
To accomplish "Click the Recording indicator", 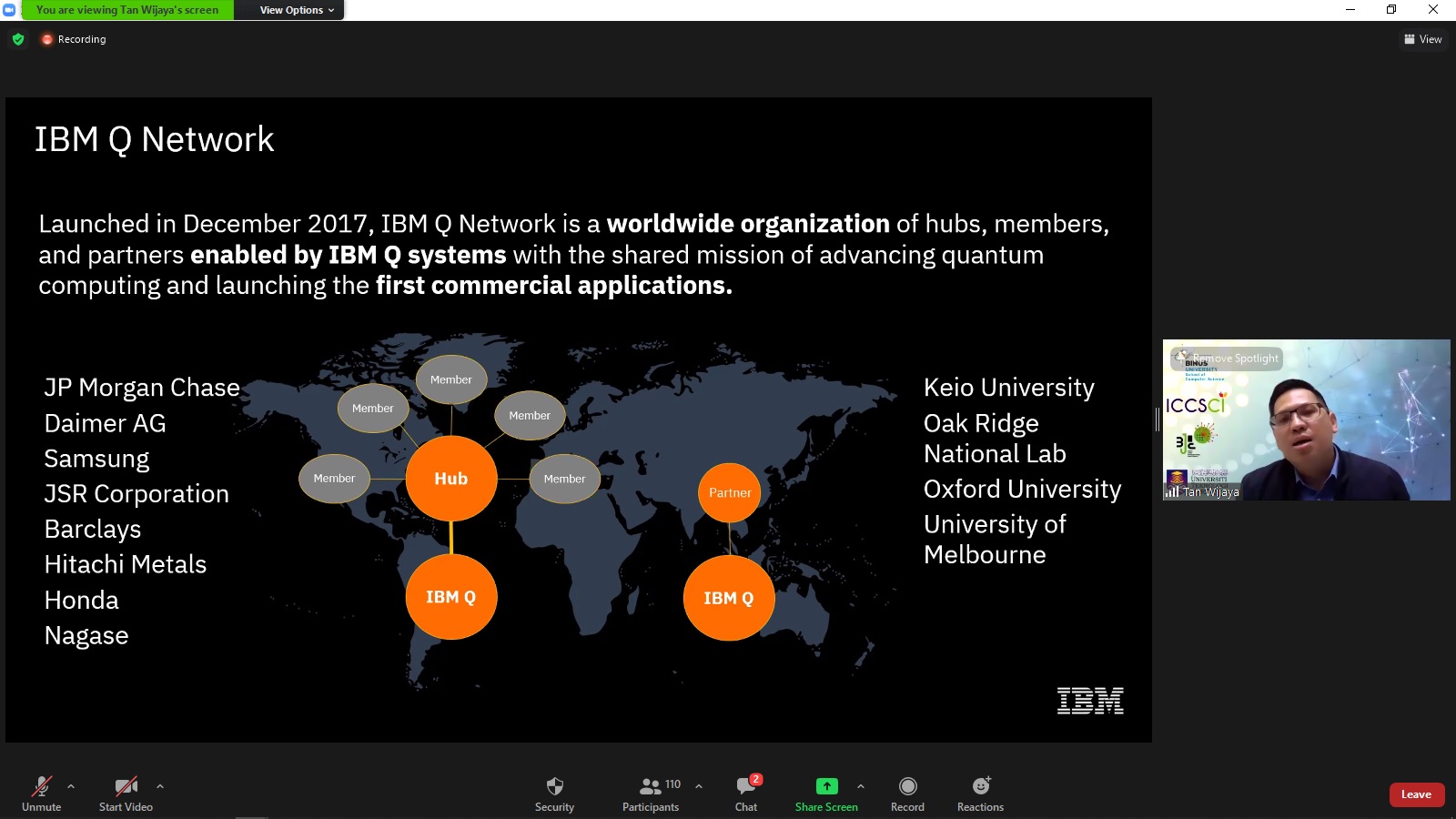I will click(74, 39).
